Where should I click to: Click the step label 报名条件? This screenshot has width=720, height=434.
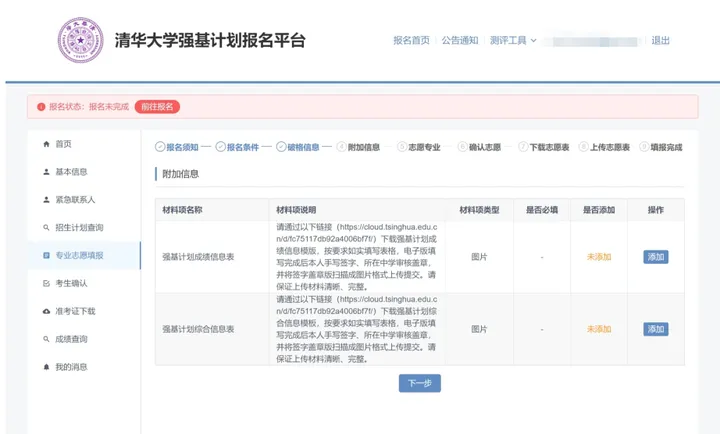243,147
